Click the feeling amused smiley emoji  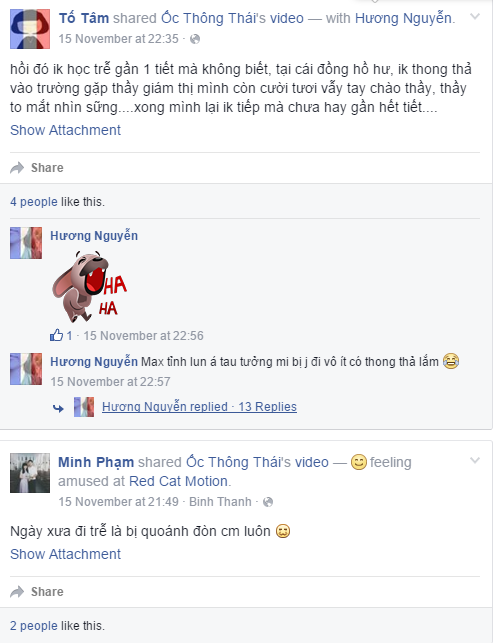point(358,463)
